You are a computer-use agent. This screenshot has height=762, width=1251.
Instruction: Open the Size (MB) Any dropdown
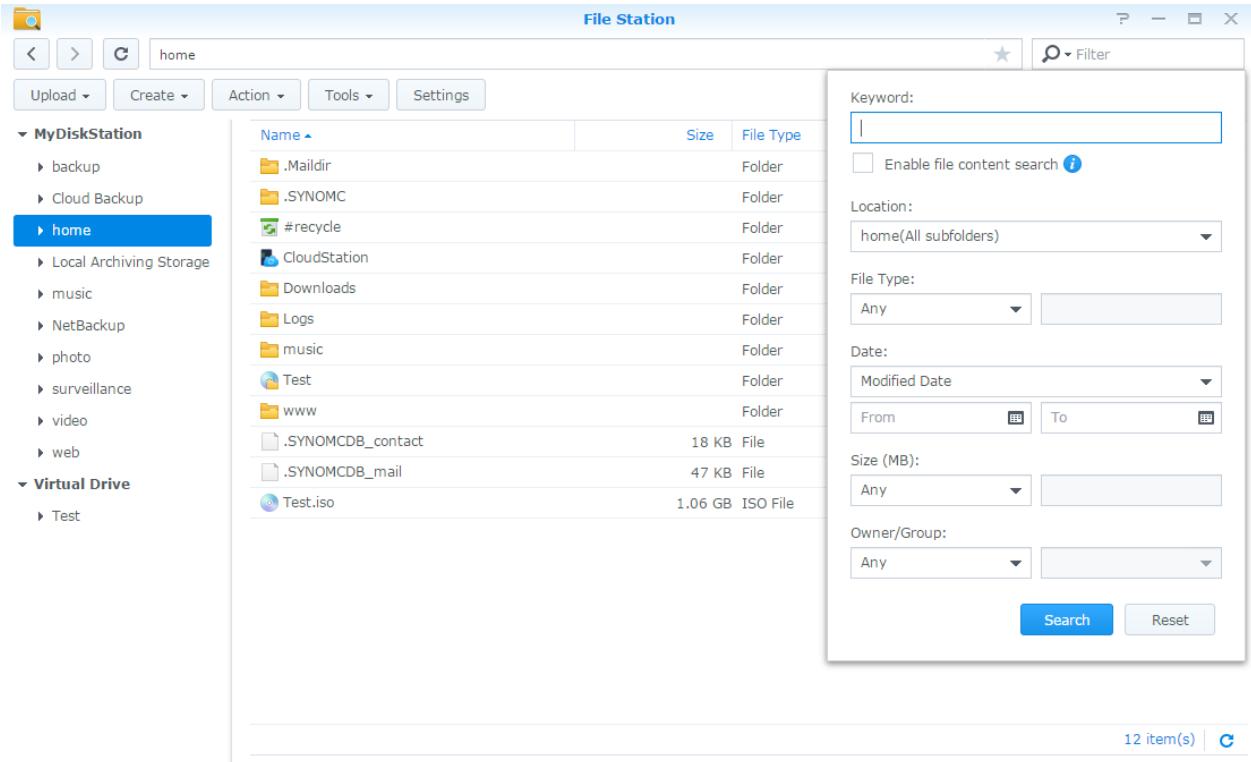coord(940,491)
